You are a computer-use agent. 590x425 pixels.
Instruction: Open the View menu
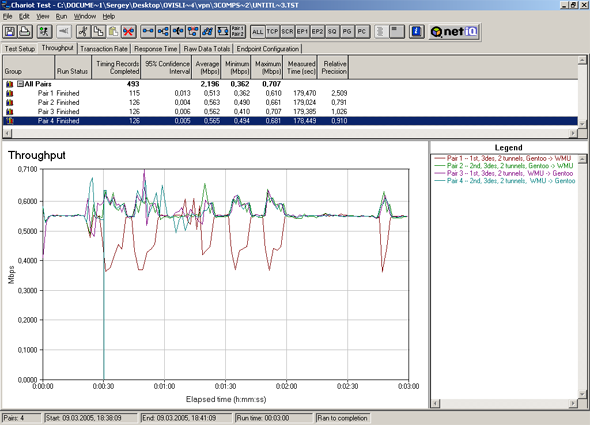[43, 17]
